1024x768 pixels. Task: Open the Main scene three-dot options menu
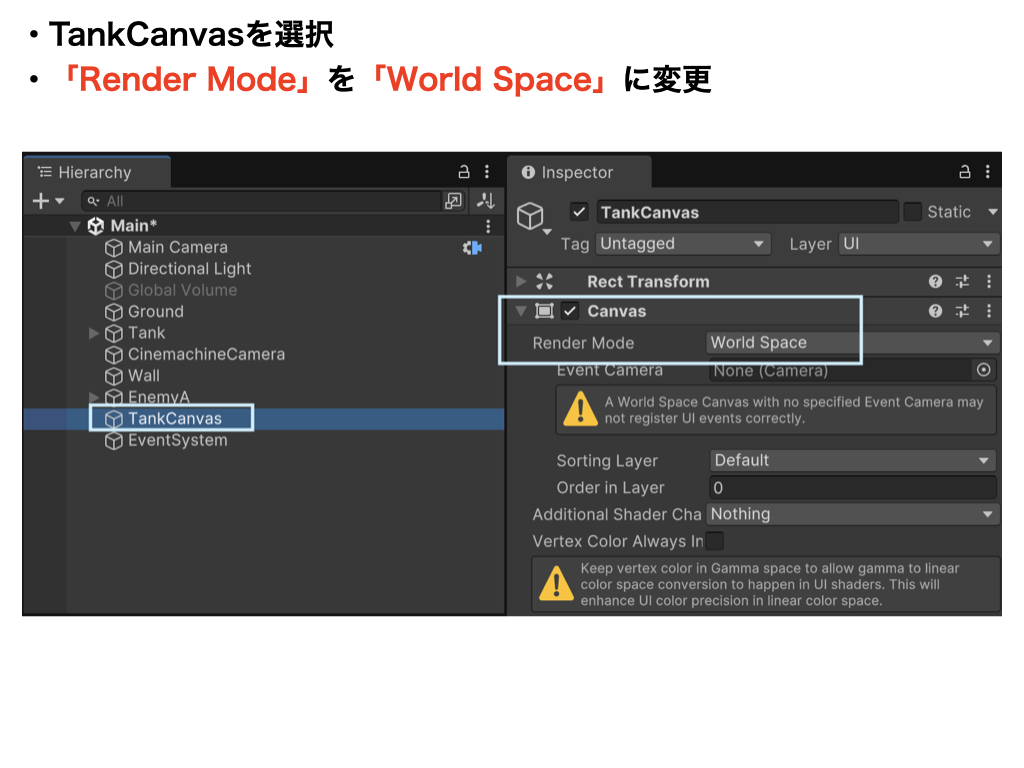(488, 226)
